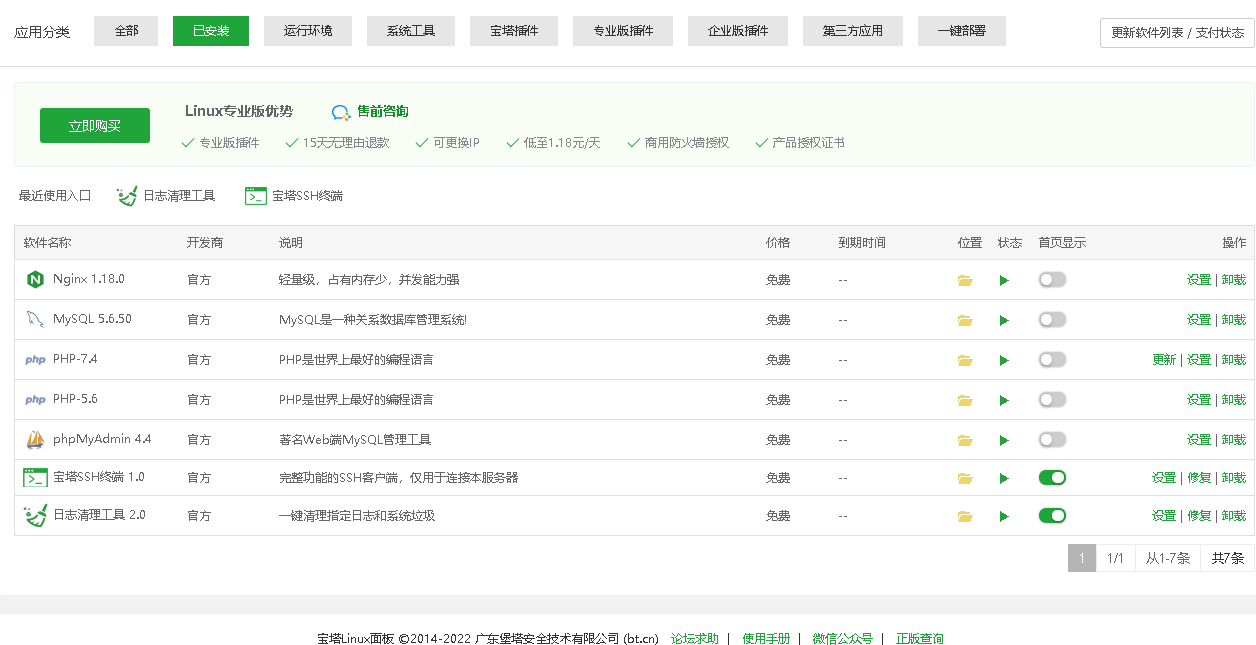Click the 售前咨询 chat bubble icon
The height and width of the screenshot is (645, 1256).
tap(341, 112)
